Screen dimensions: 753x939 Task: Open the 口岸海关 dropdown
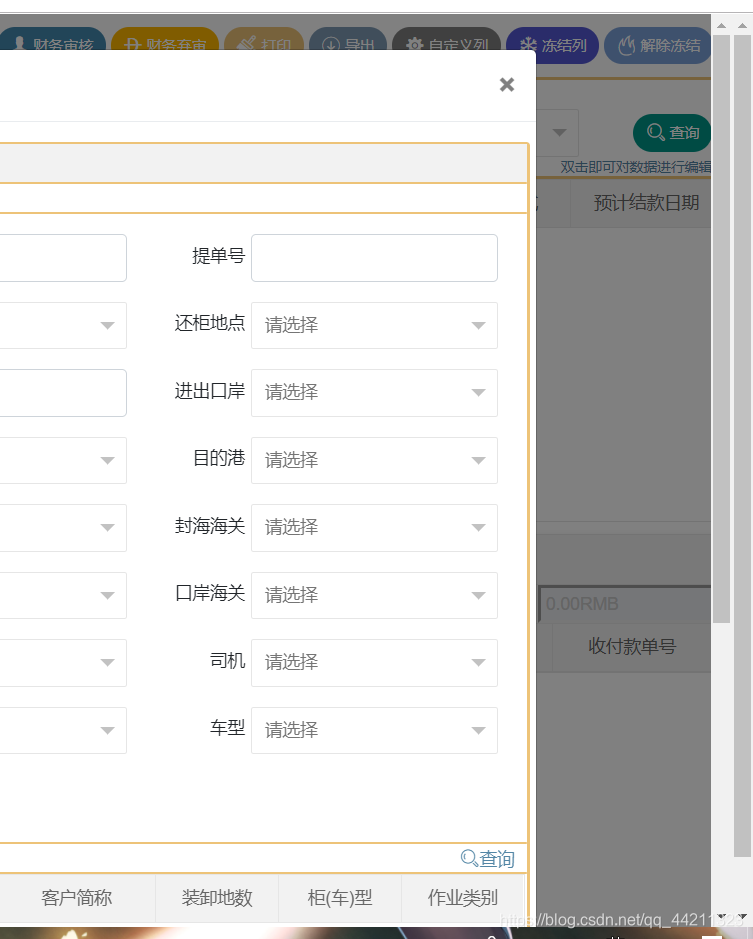[374, 595]
